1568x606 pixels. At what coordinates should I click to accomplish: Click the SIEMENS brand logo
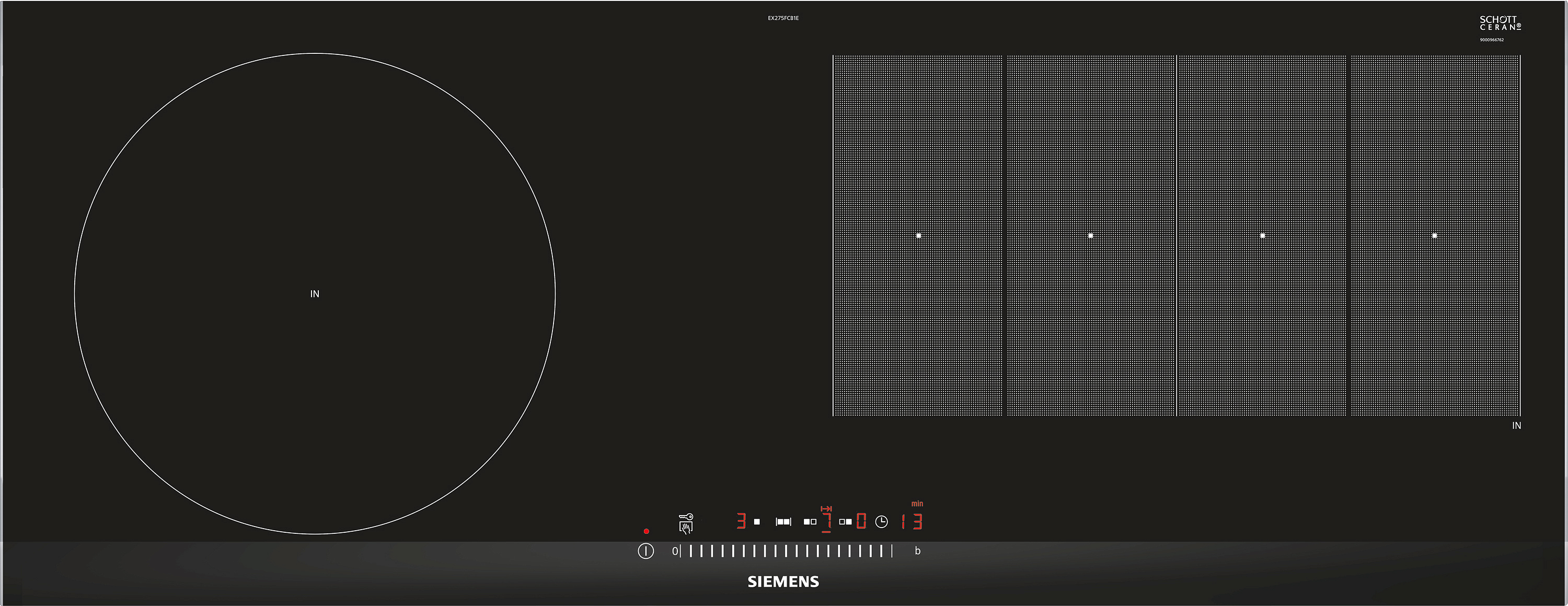click(x=783, y=581)
